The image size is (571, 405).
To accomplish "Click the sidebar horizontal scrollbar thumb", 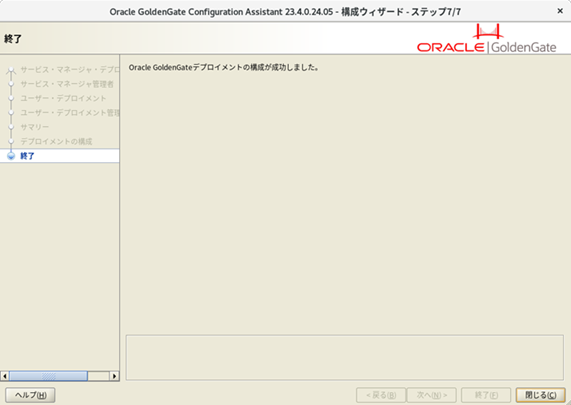I will (48, 376).
